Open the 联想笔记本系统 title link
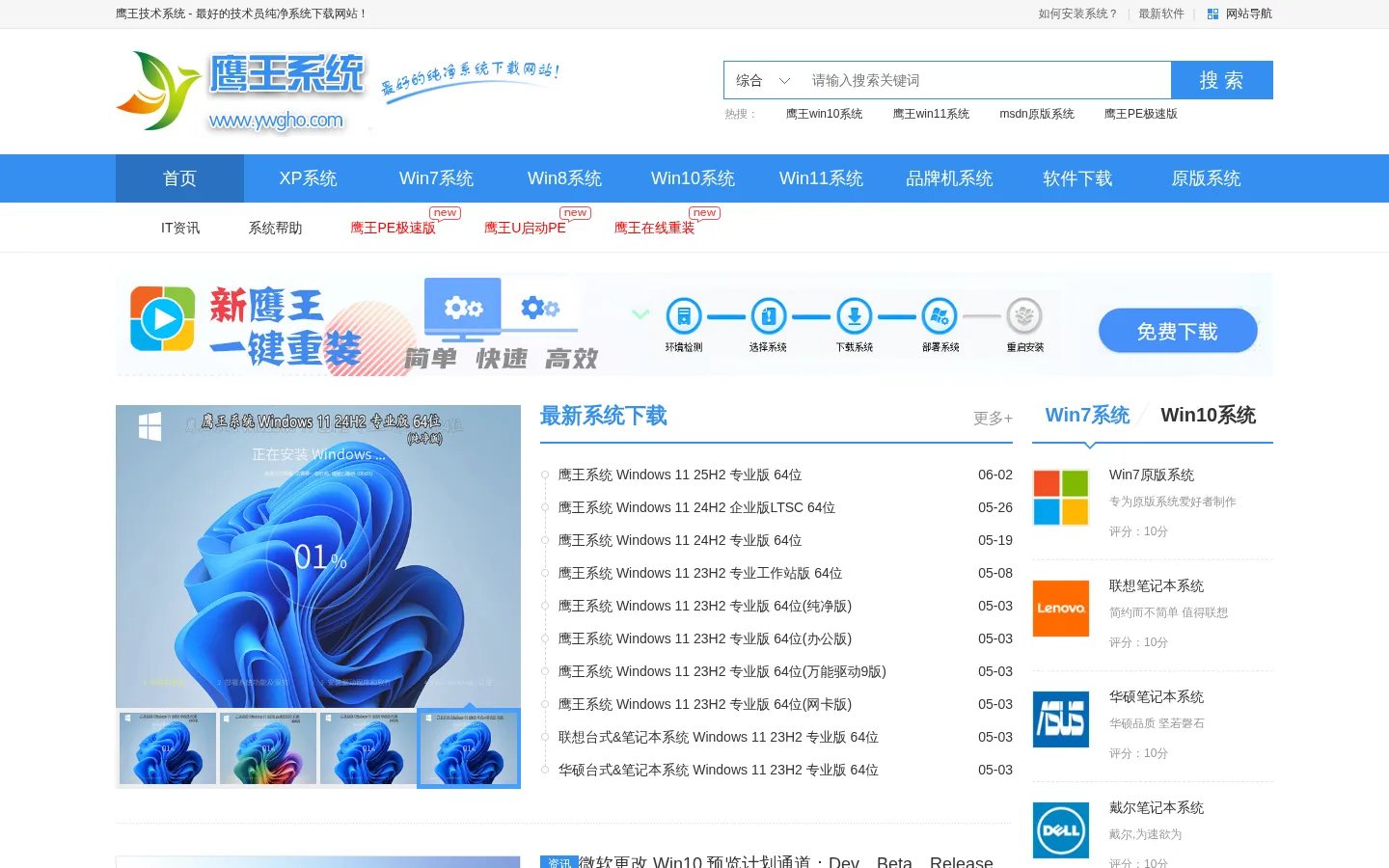 pyautogui.click(x=1157, y=585)
